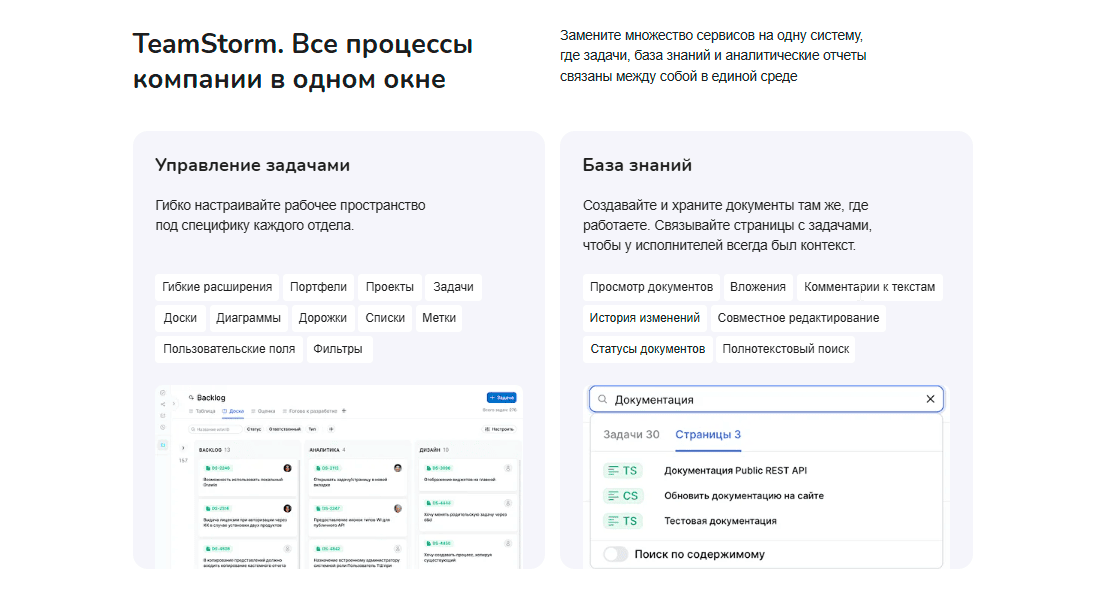1100x600 pixels.
Task: Add a new view with plus after tabs
Action: [x=344, y=411]
